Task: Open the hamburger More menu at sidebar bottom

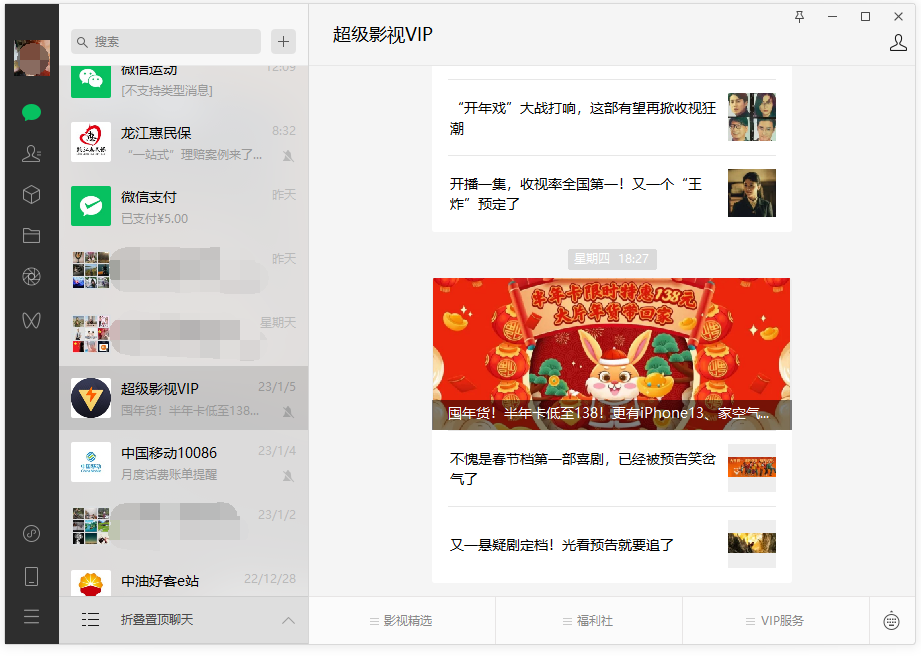Action: (x=31, y=617)
